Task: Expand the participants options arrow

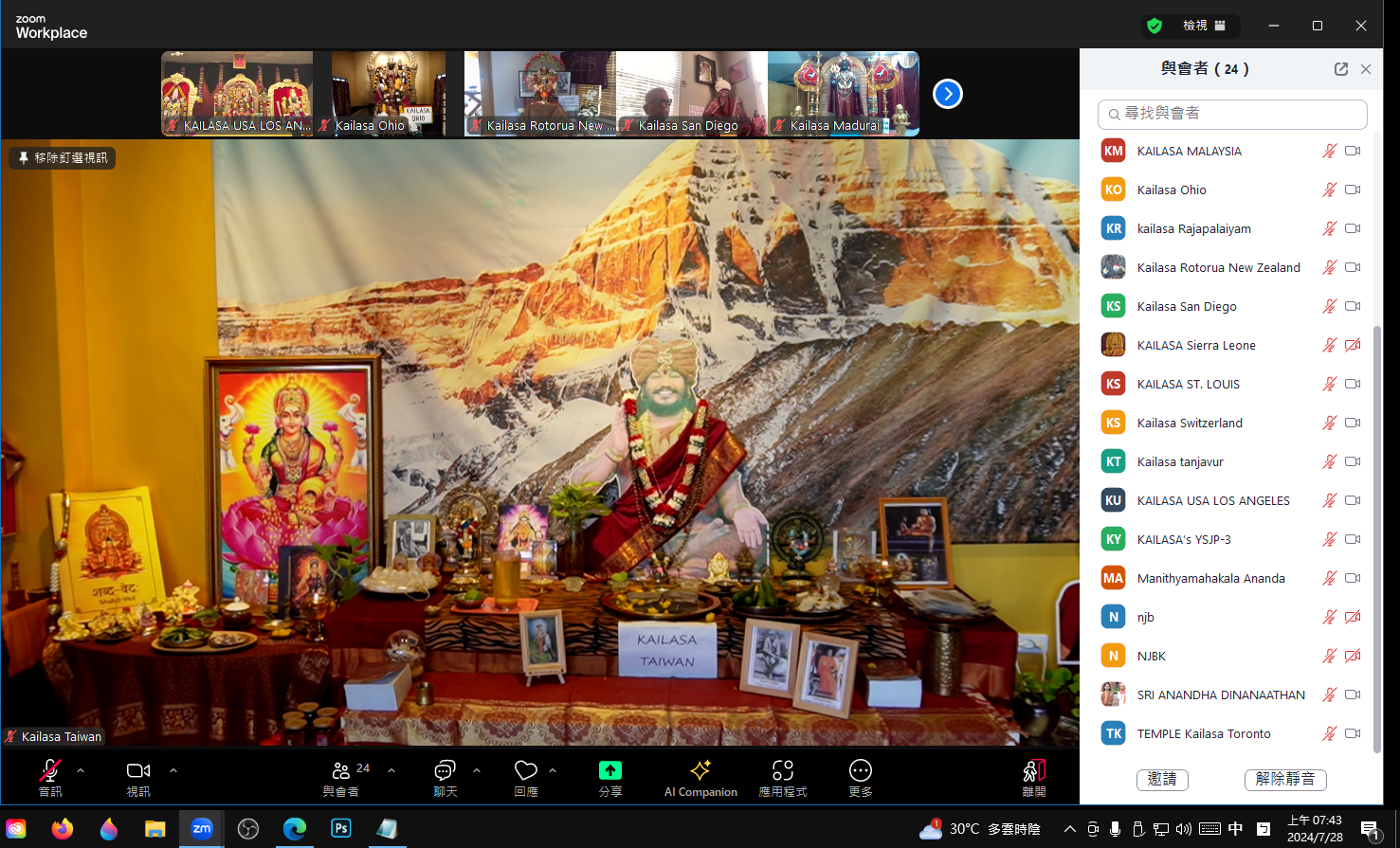Action: (391, 770)
